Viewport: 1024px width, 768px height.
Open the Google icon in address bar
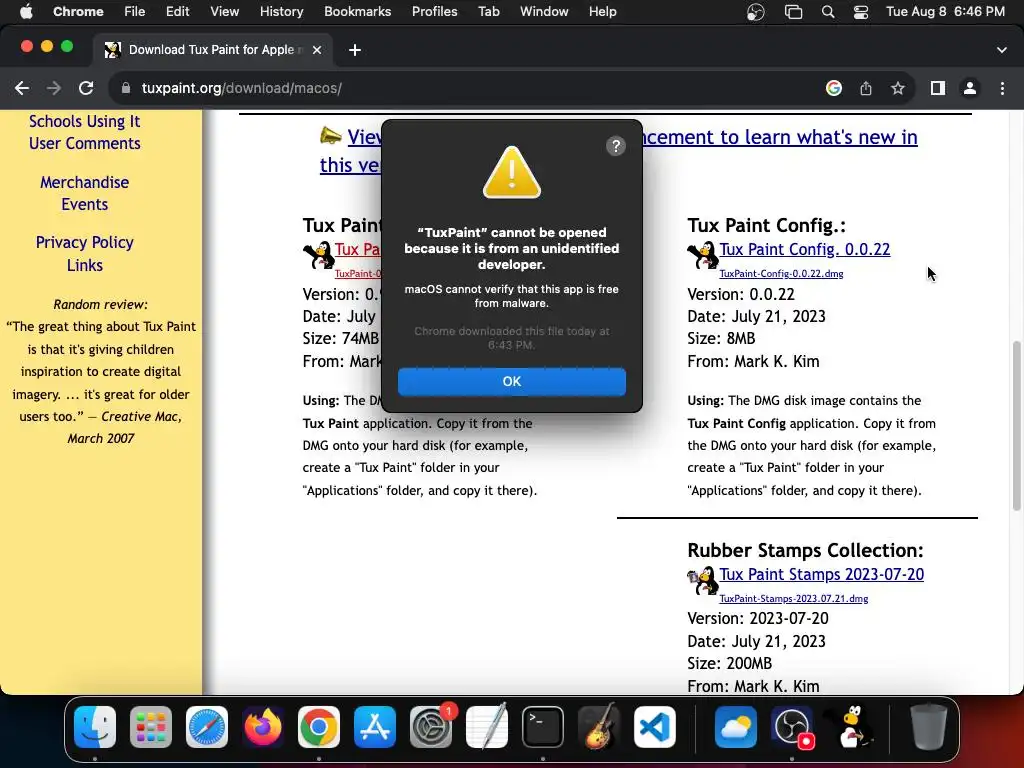833,88
